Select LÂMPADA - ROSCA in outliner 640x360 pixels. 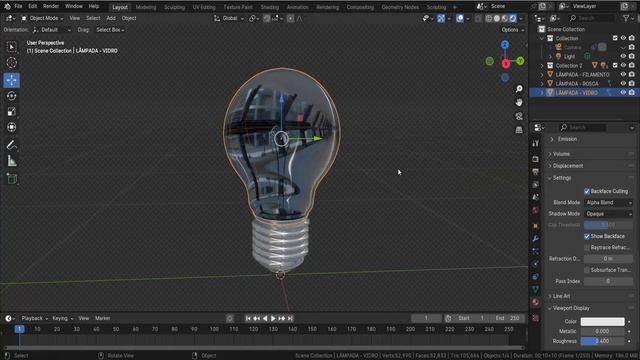pyautogui.click(x=576, y=83)
